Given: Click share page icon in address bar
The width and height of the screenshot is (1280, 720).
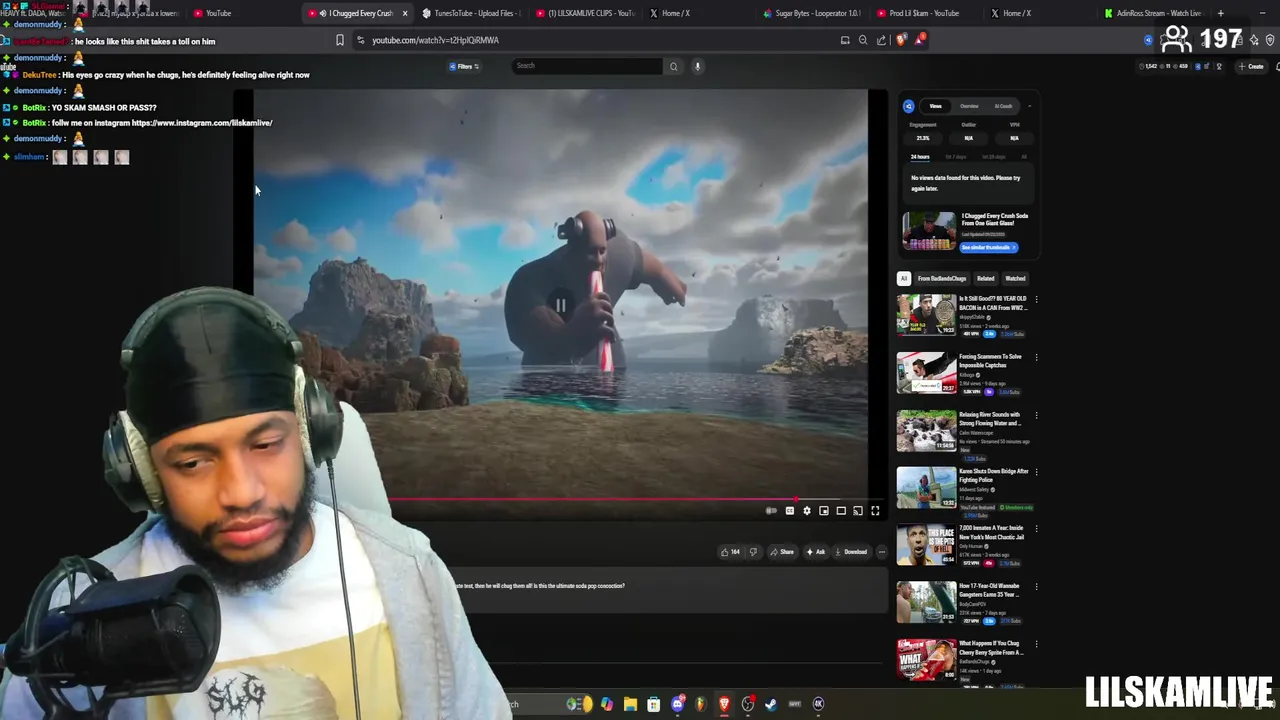Looking at the screenshot, I should [x=881, y=40].
